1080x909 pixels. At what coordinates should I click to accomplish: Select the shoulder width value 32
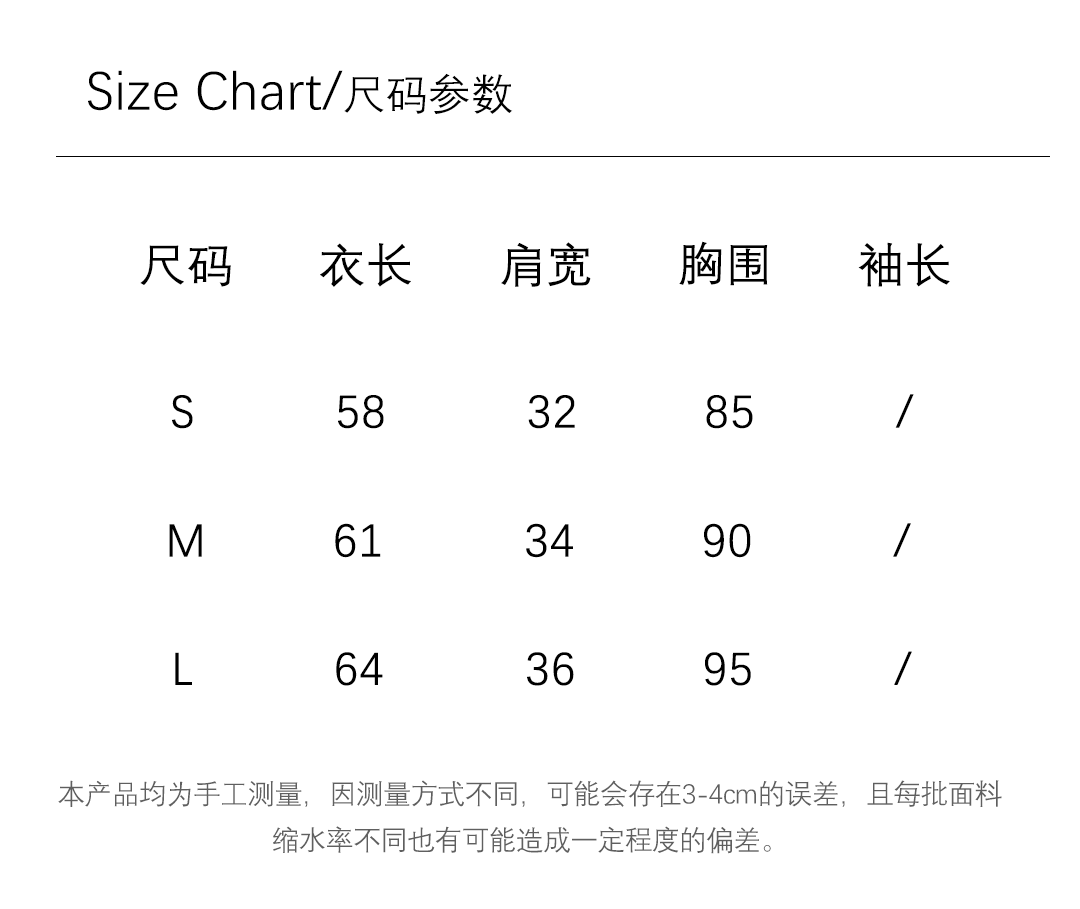pyautogui.click(x=551, y=412)
